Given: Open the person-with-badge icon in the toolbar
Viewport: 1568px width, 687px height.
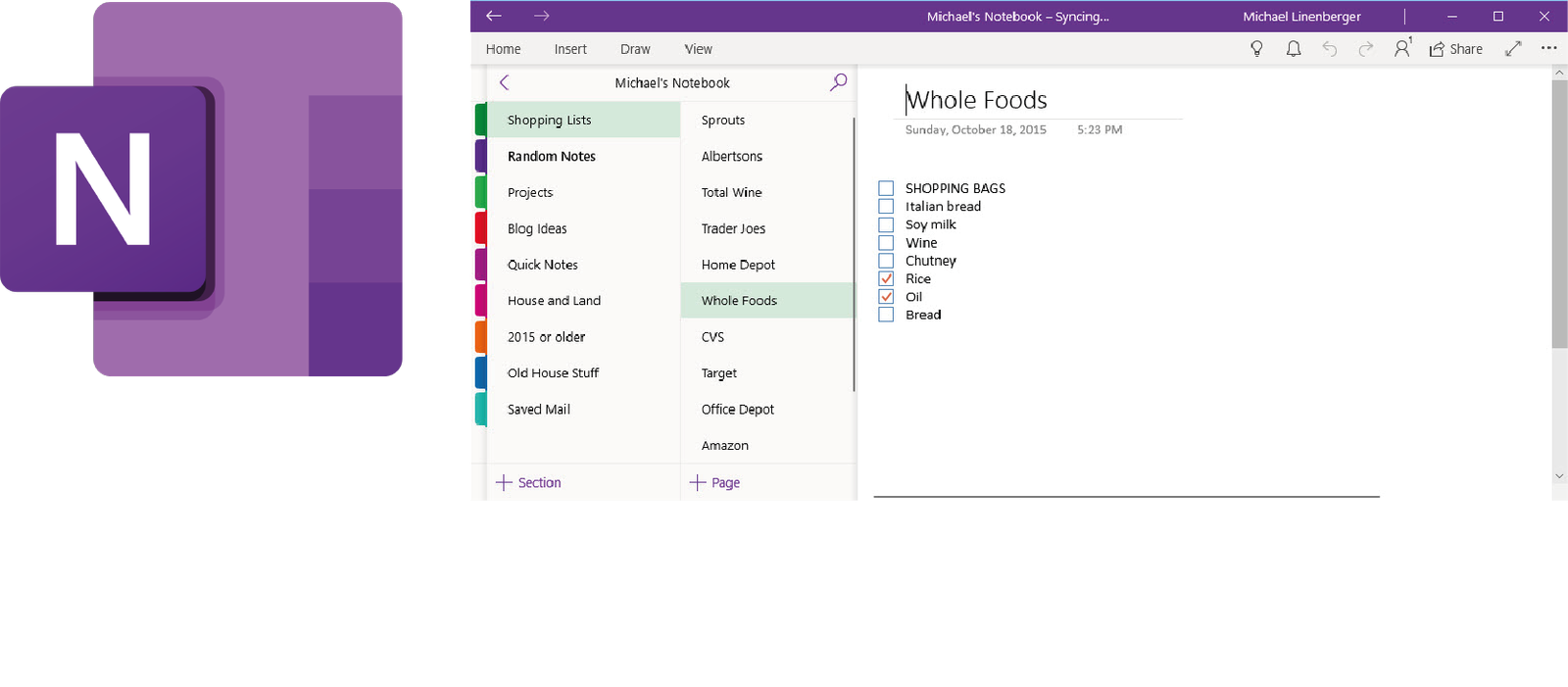Looking at the screenshot, I should tap(1402, 48).
